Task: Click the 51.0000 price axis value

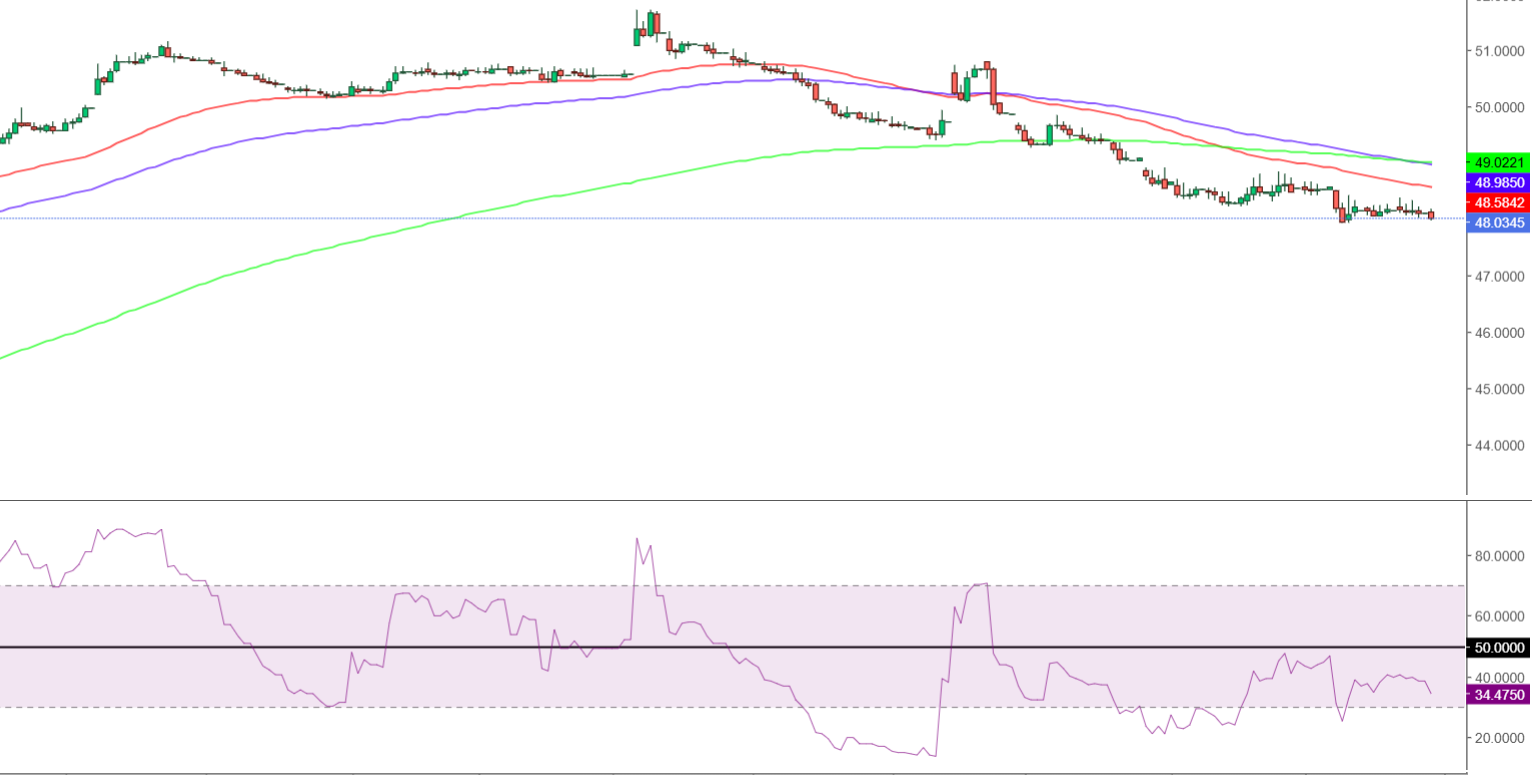Action: tap(1500, 51)
